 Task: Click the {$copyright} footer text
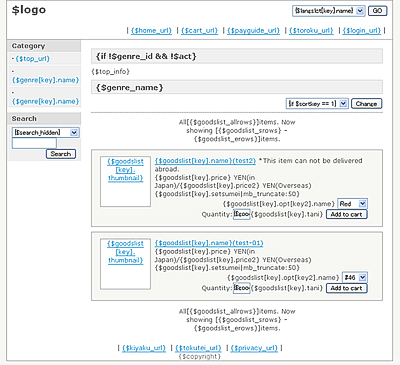point(199,357)
